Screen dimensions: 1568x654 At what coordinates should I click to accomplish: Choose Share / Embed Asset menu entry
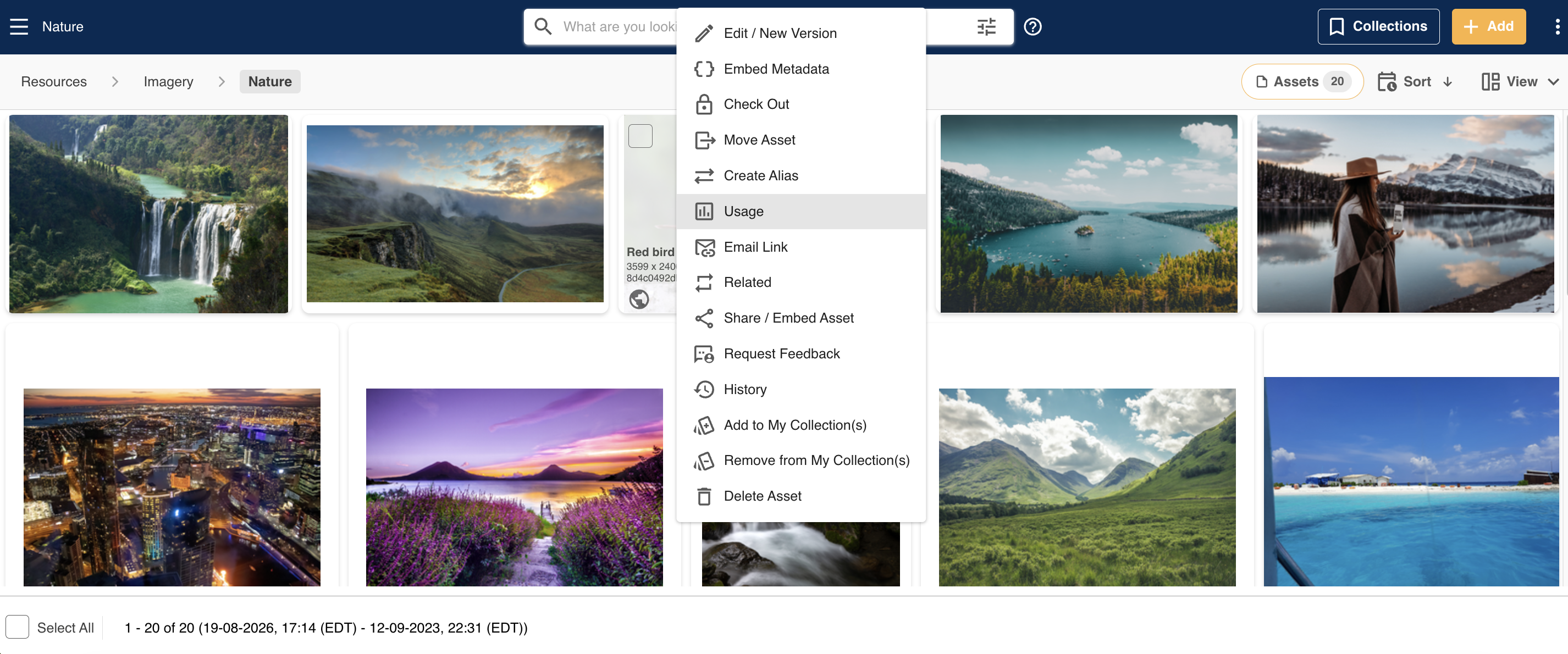[800, 318]
